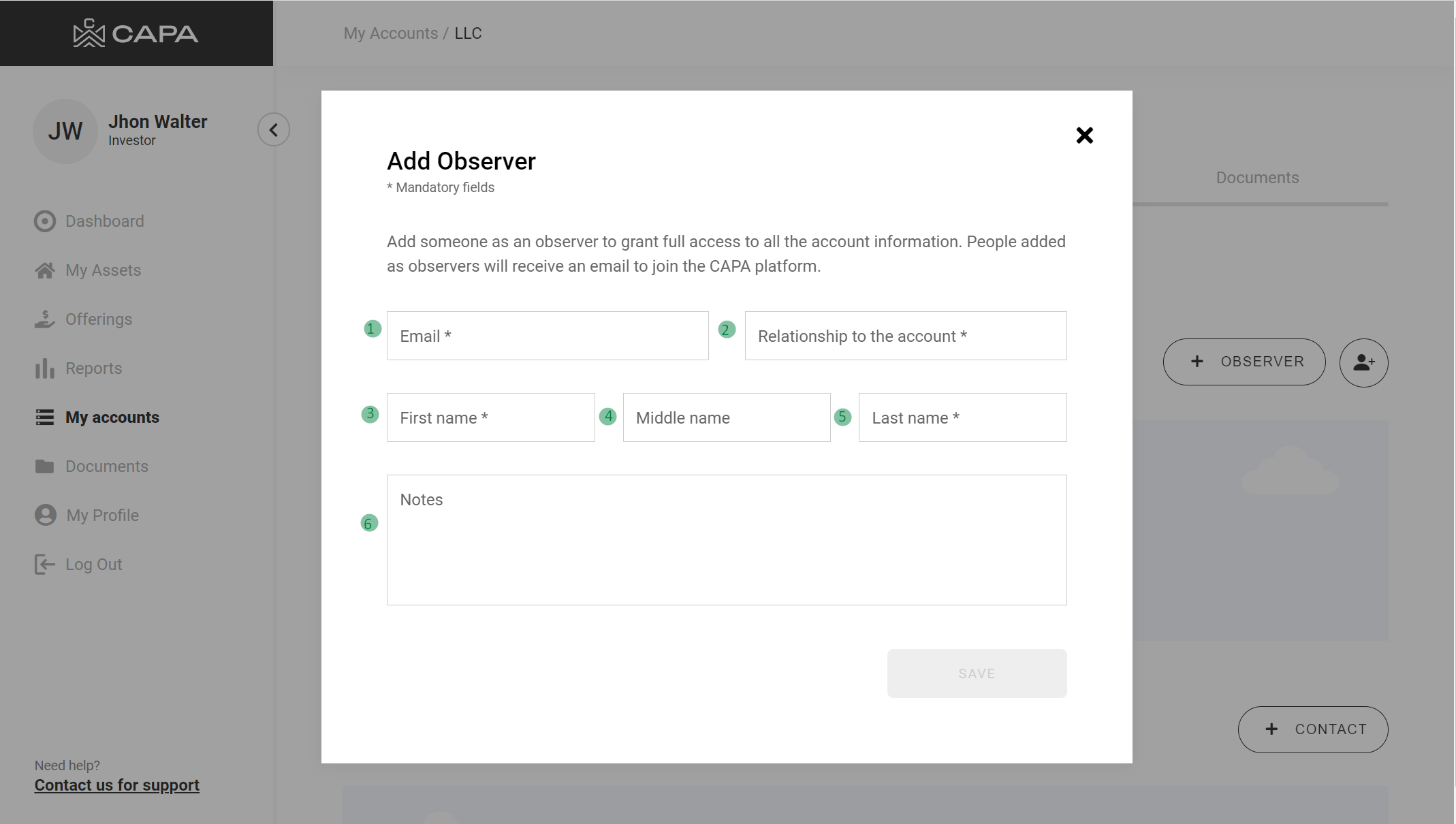Switch to the Documents tab
1456x824 pixels.
pos(1257,178)
